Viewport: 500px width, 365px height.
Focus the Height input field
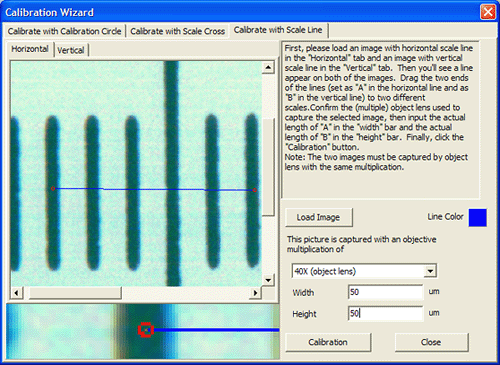coord(385,313)
